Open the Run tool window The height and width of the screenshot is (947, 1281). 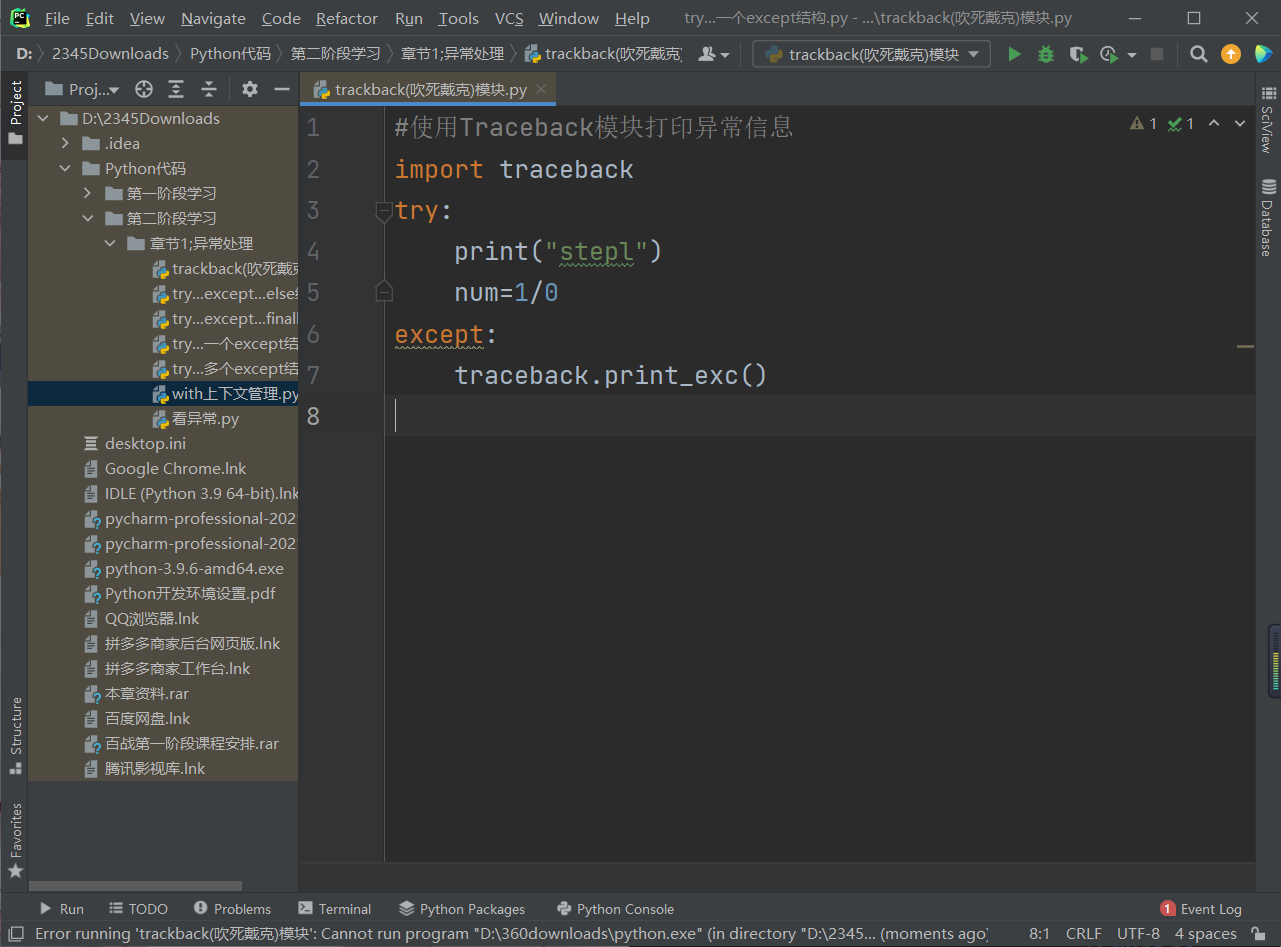61,909
